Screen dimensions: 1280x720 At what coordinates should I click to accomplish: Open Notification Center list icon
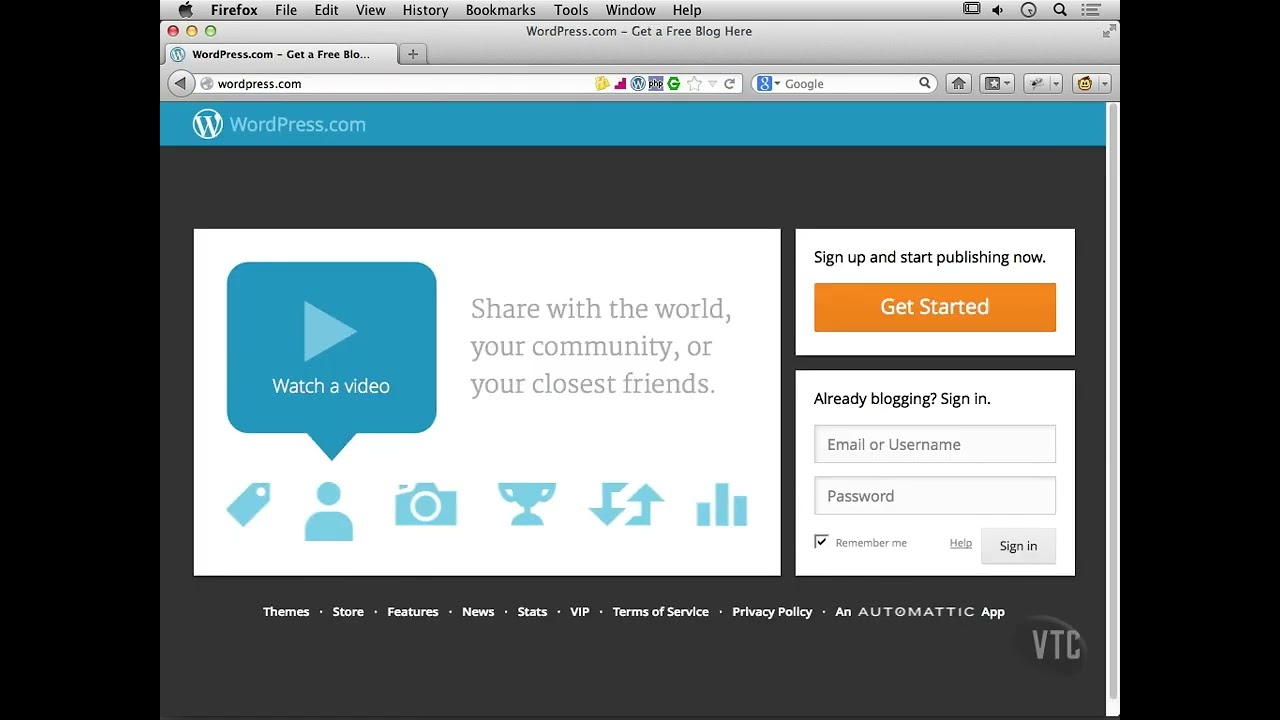pyautogui.click(x=1090, y=10)
